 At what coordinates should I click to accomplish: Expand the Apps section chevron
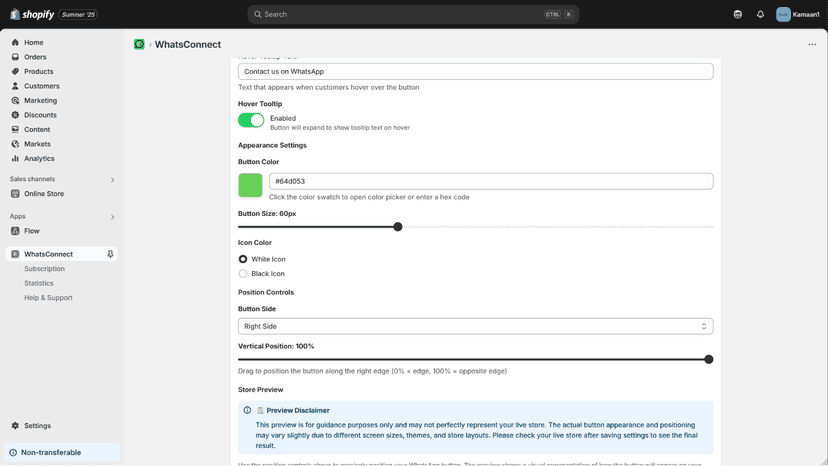tap(112, 217)
